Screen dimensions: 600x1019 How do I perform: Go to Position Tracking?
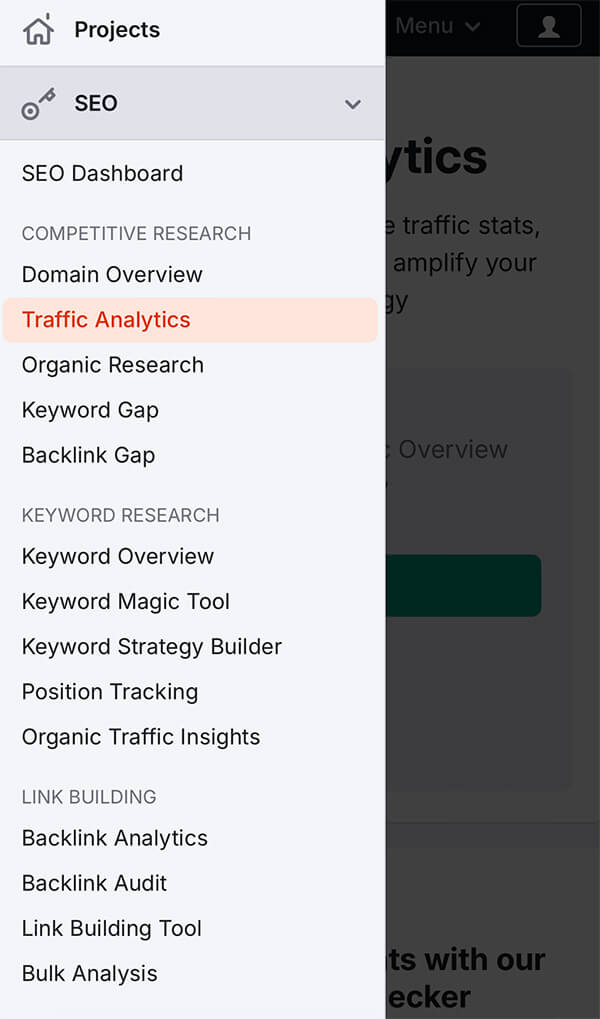click(110, 691)
